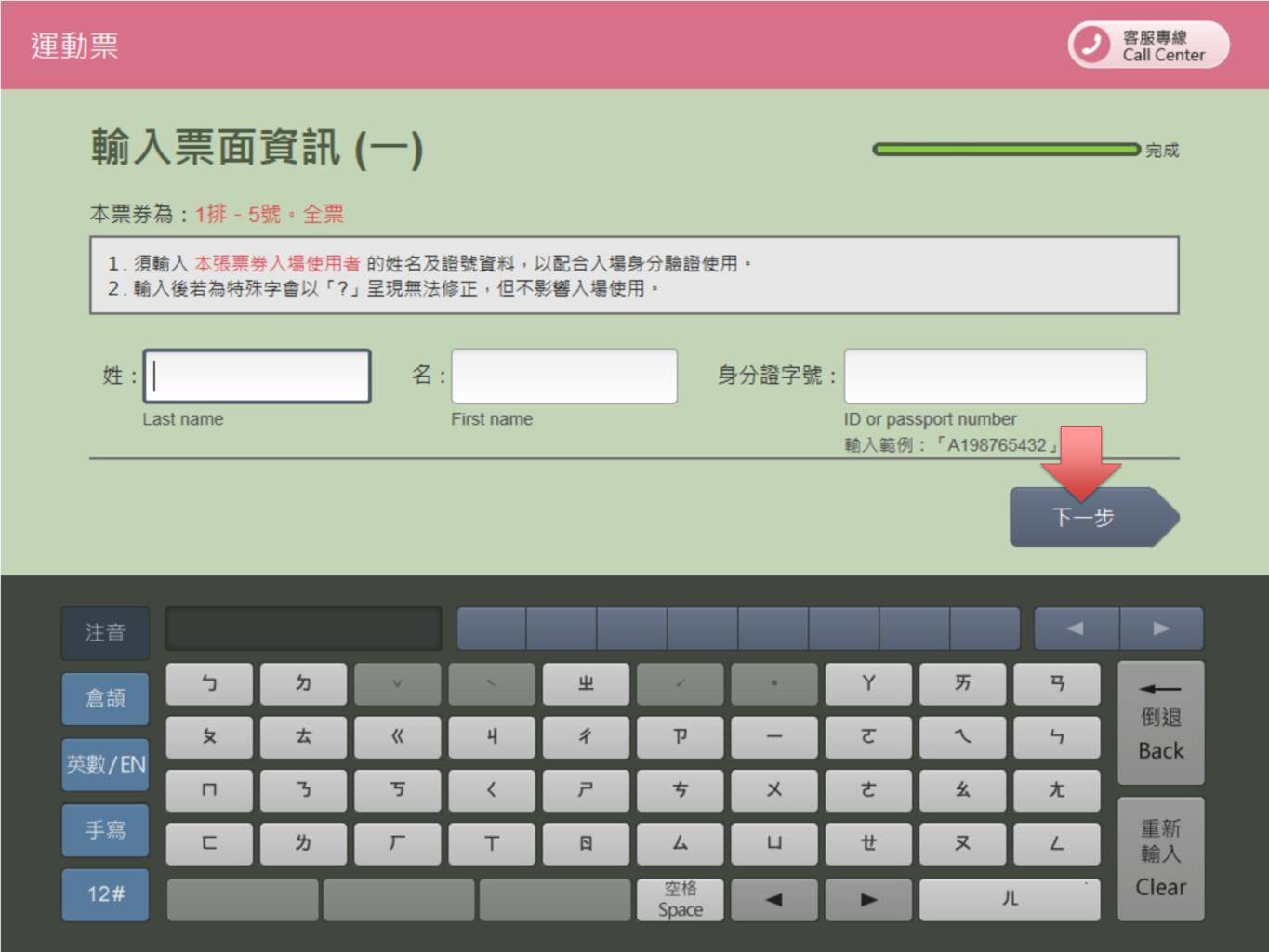Focus the Last name (姓) field
This screenshot has height=952, width=1269.
[x=258, y=377]
